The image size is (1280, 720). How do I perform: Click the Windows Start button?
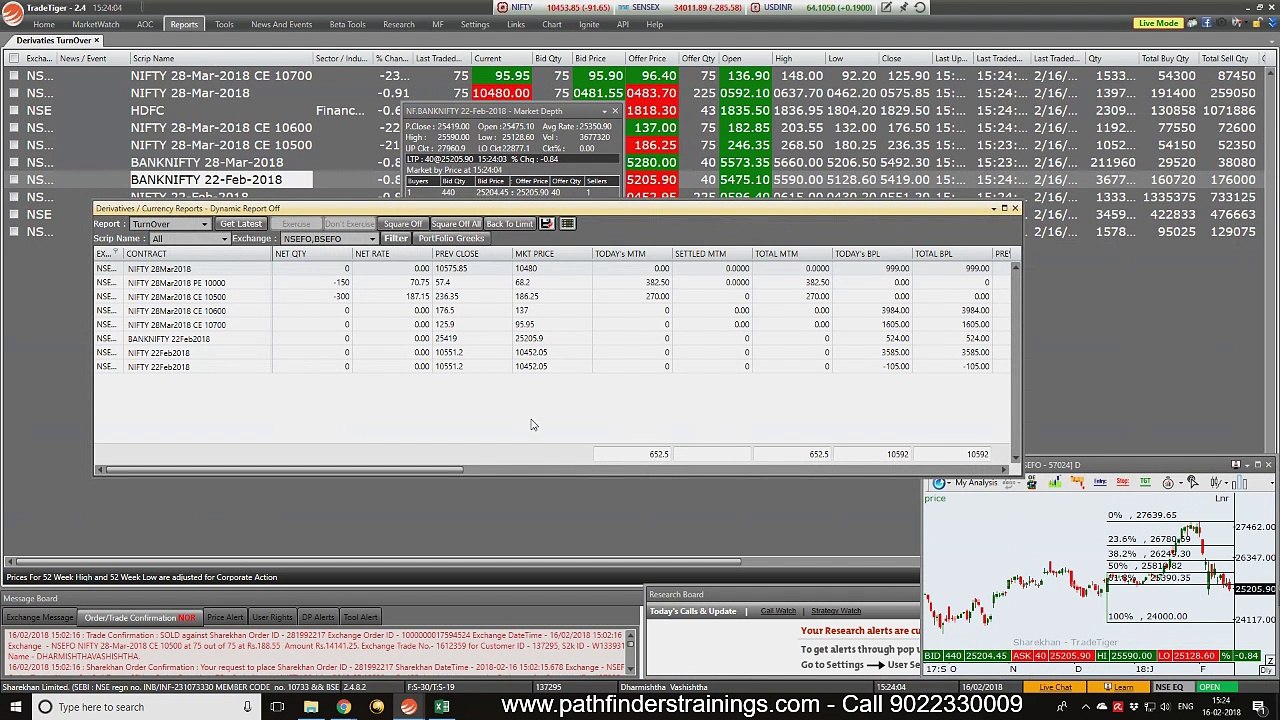point(15,707)
